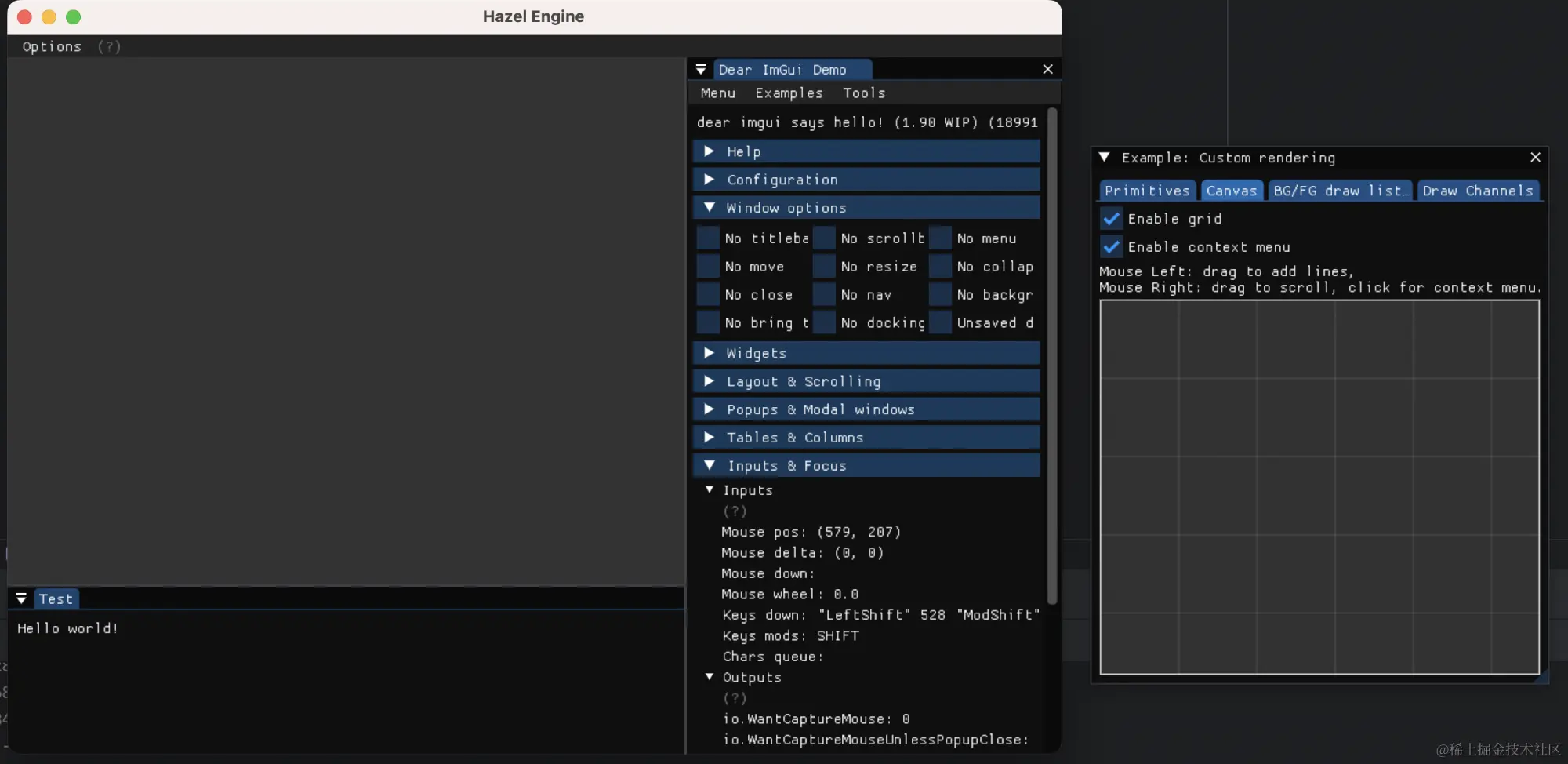Click the (?) marker under Outputs
The image size is (1568, 764).
pos(735,698)
